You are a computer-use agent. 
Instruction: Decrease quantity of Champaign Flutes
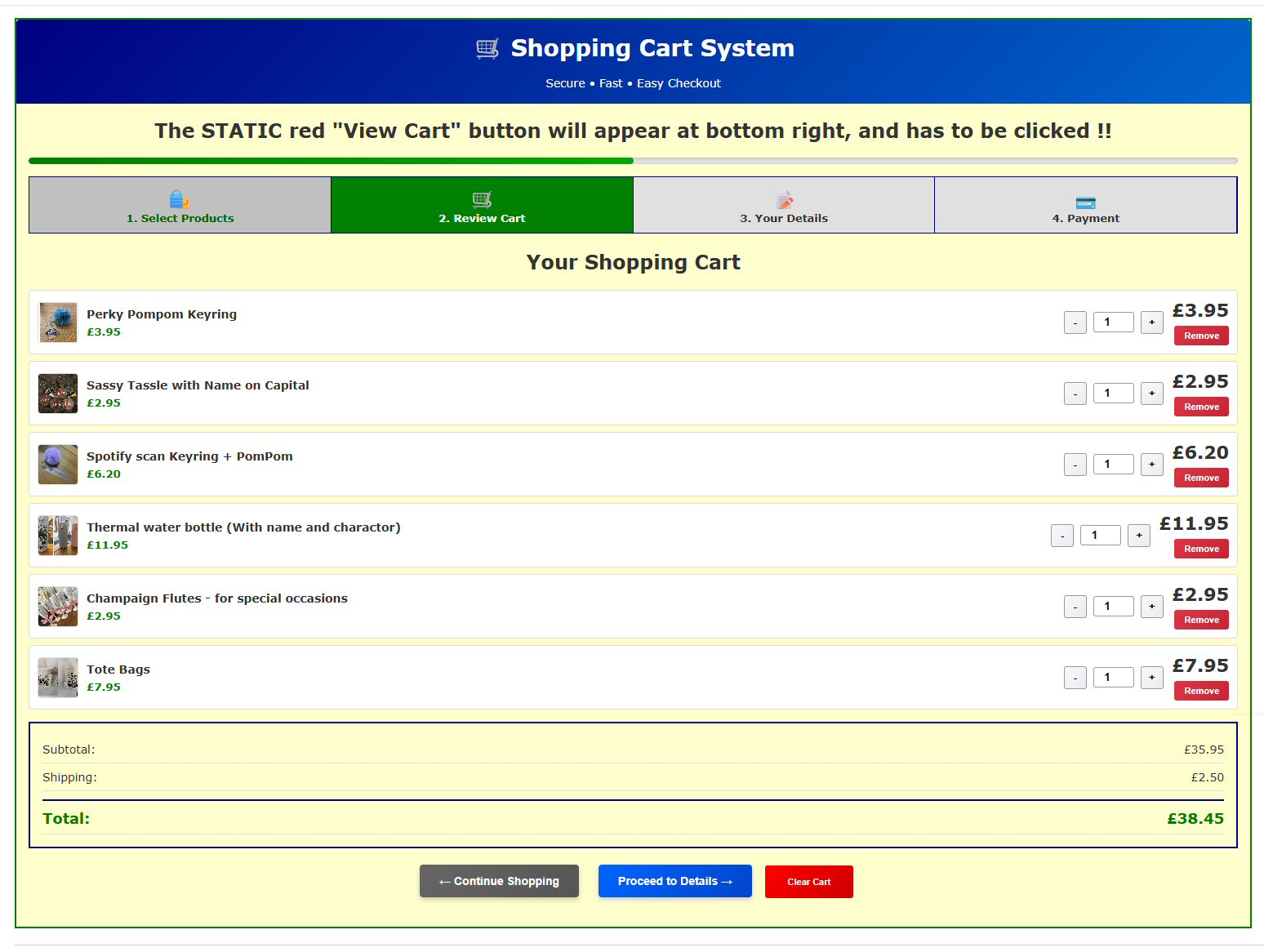tap(1075, 607)
